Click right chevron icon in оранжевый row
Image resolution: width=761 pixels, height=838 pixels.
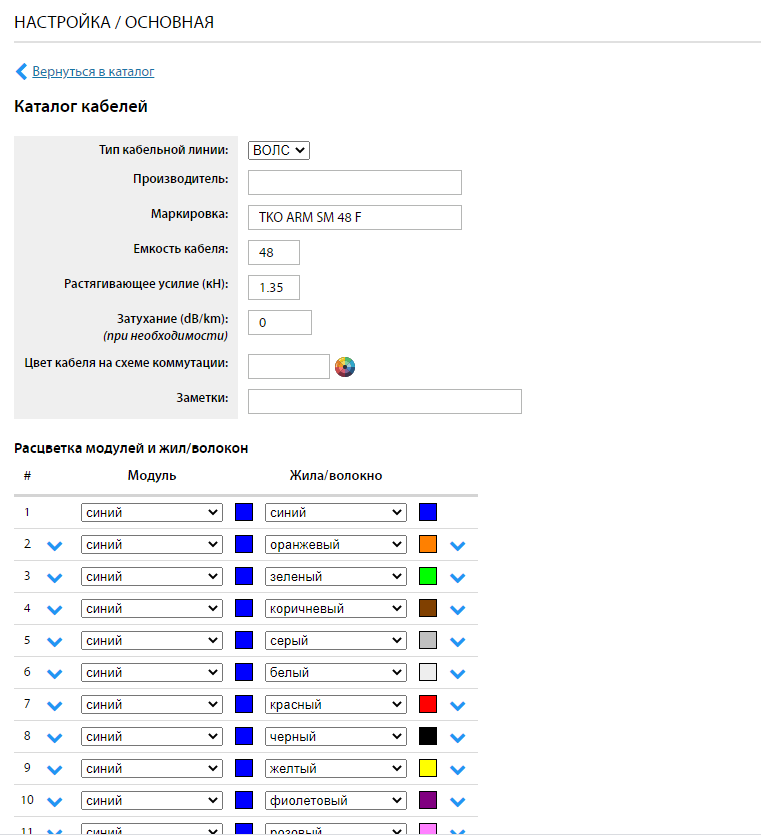point(457,546)
